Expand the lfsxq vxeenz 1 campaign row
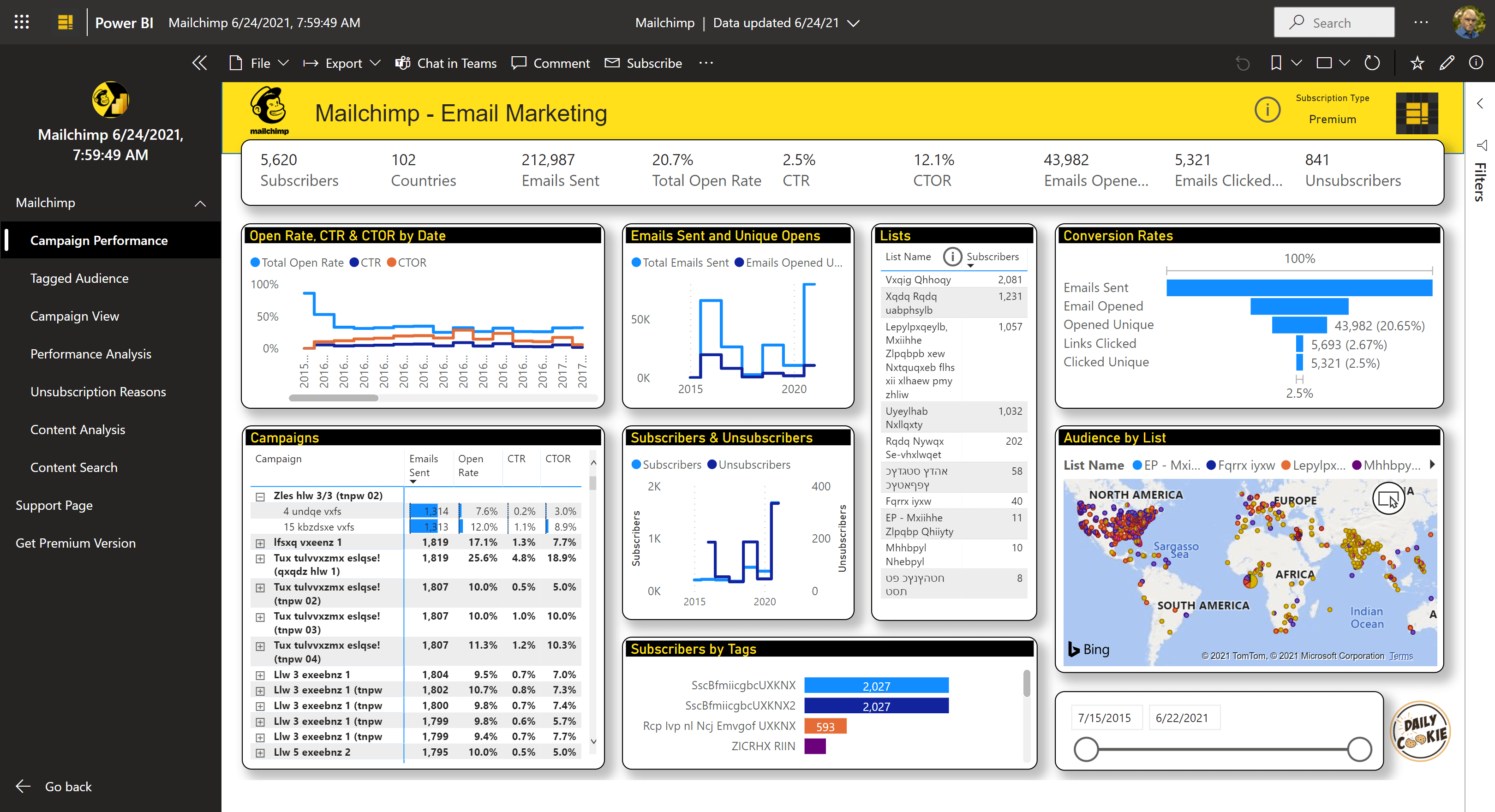 tap(260, 543)
